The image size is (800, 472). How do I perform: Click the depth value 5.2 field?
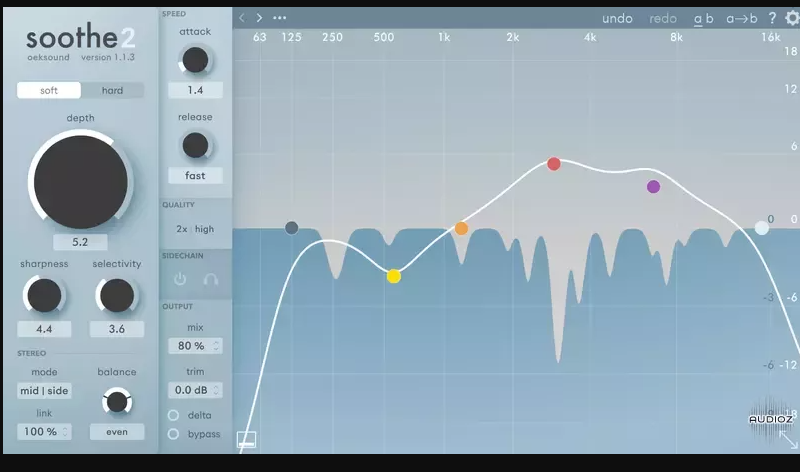point(80,242)
